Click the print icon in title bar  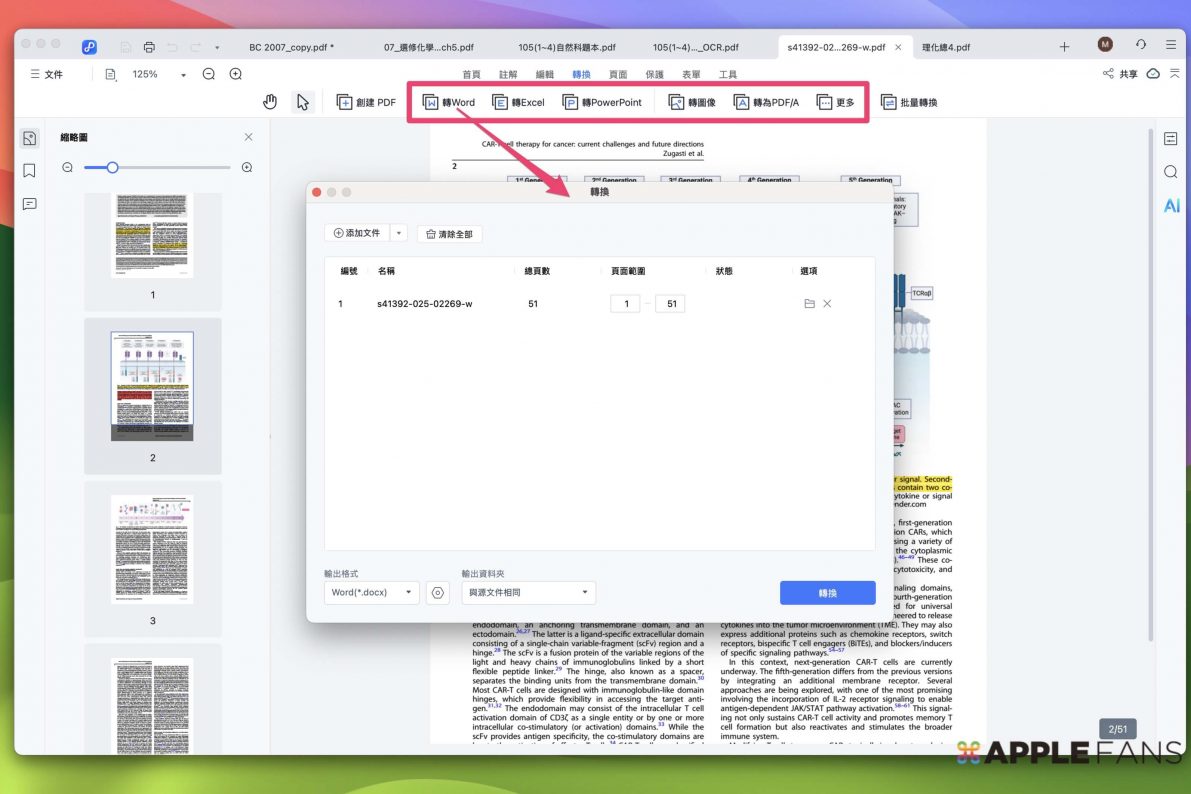149,47
